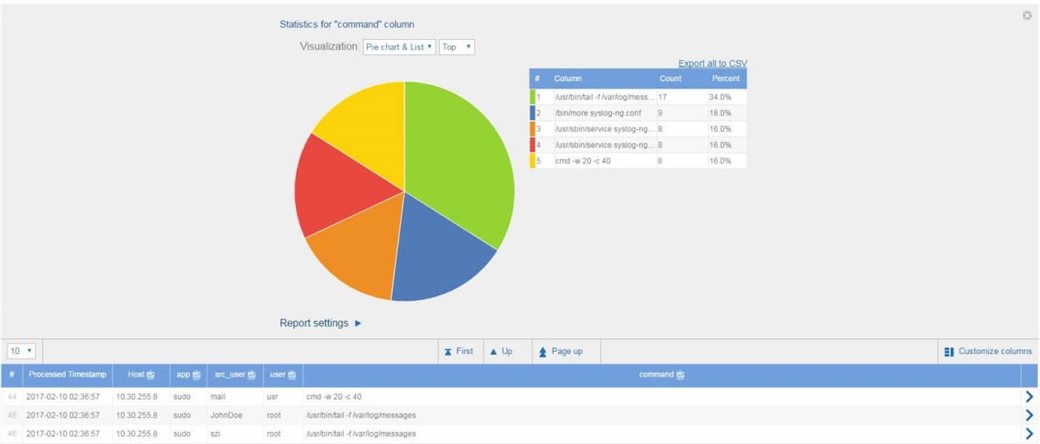The image size is (1040, 444).
Task: Click the Up navigation button
Action: [501, 351]
